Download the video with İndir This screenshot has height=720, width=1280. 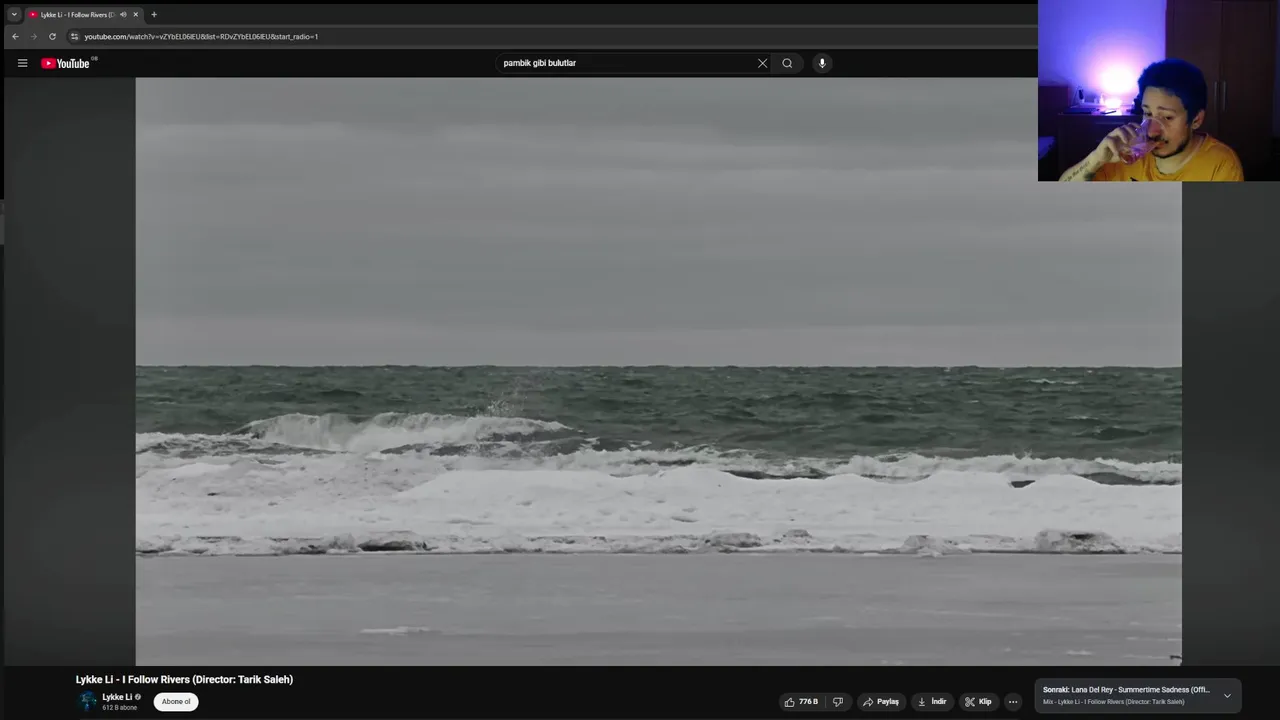932,702
